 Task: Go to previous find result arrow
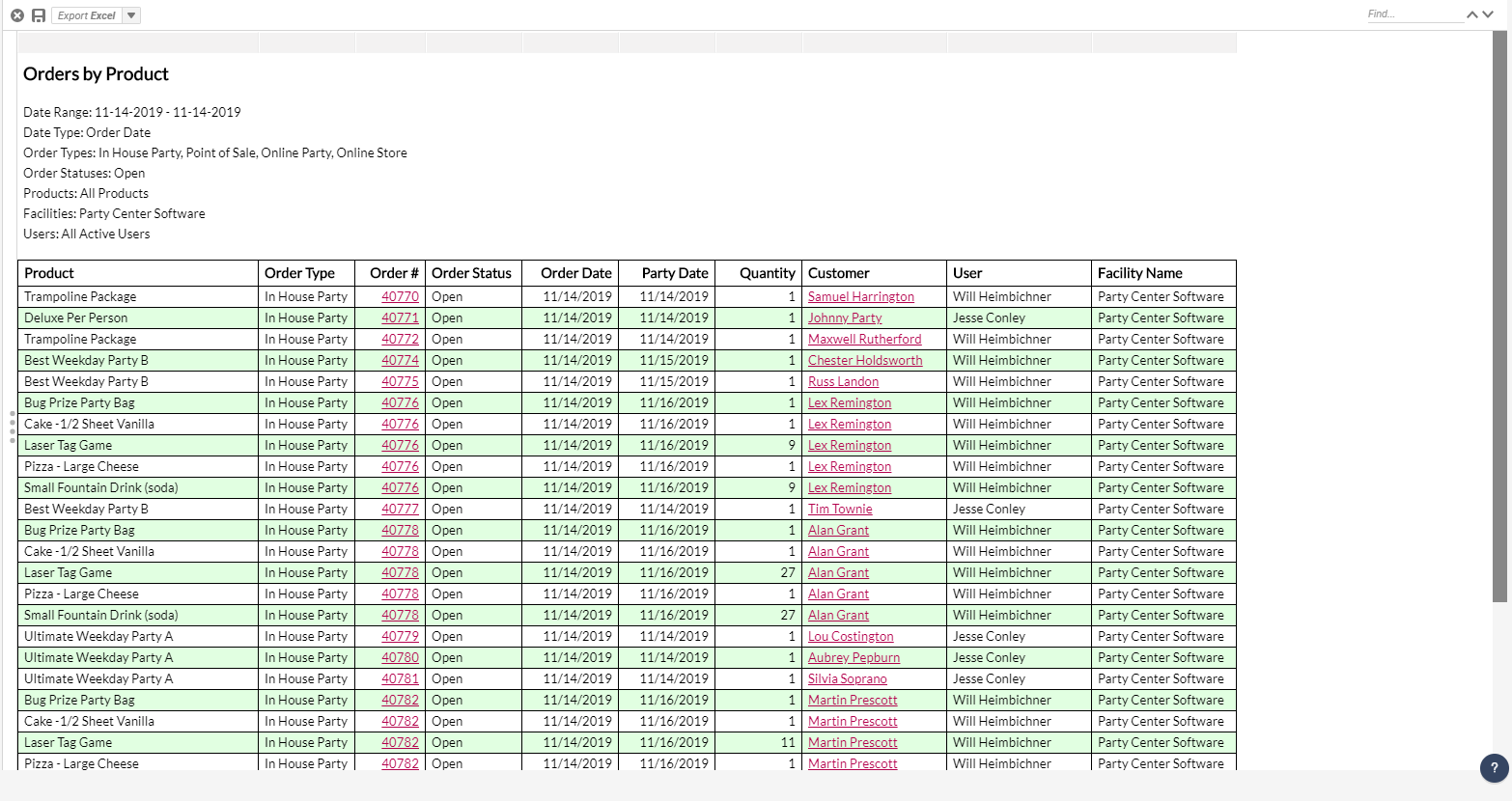(x=1472, y=14)
